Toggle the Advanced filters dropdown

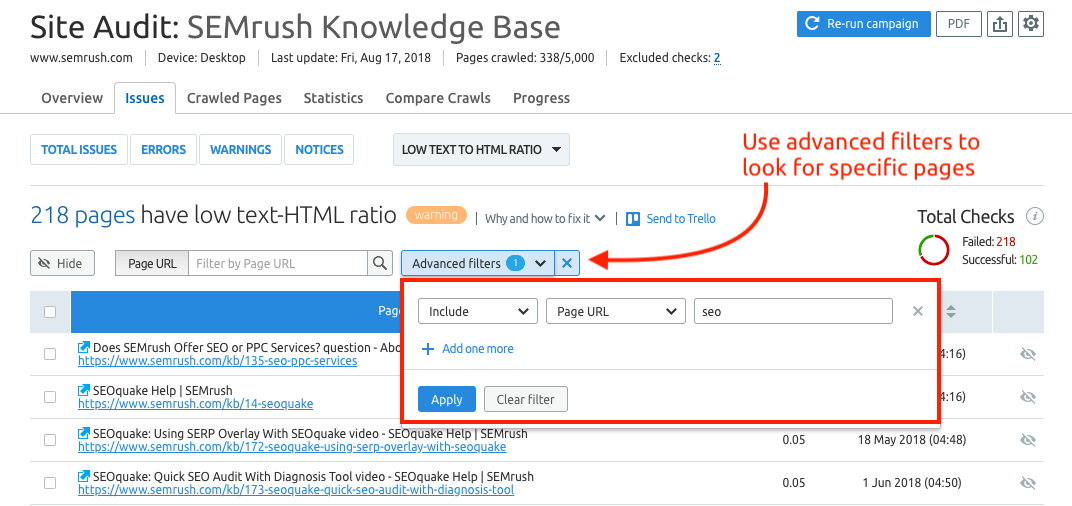point(477,263)
